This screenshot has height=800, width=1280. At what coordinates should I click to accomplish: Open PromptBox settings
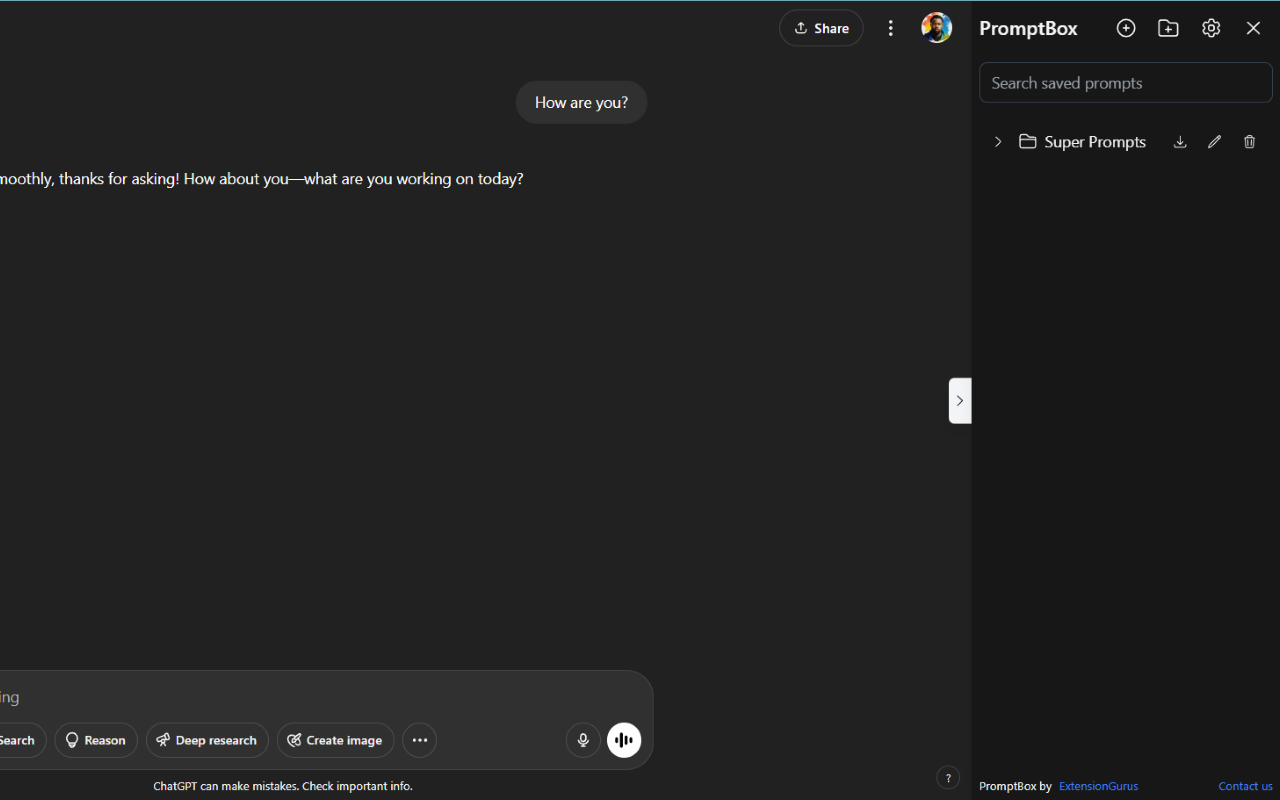pos(1211,28)
